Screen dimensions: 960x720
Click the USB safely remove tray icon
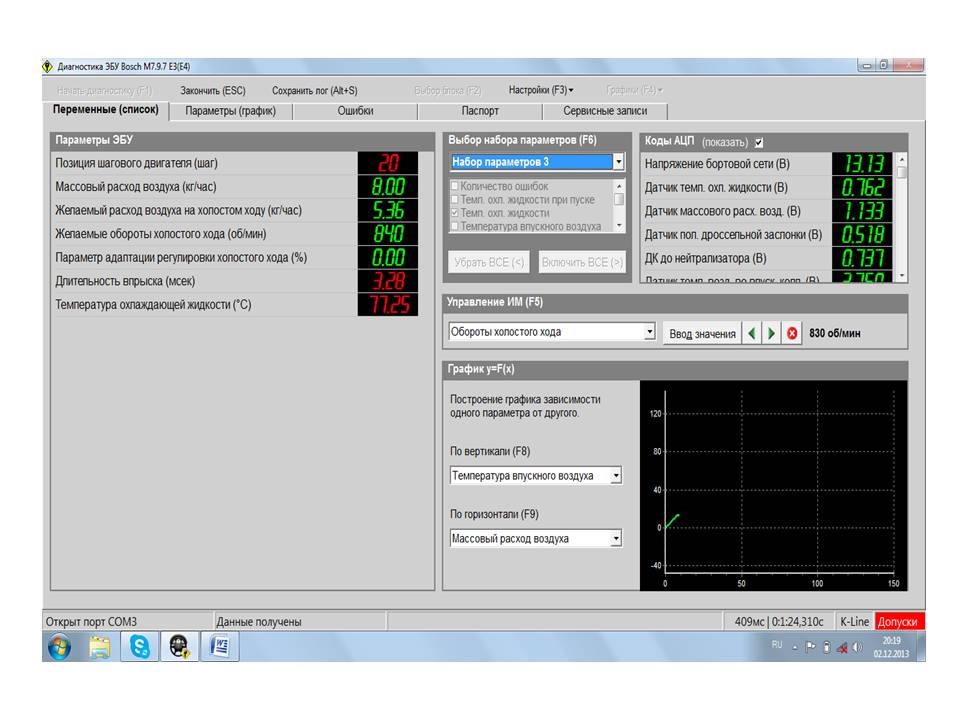click(827, 647)
